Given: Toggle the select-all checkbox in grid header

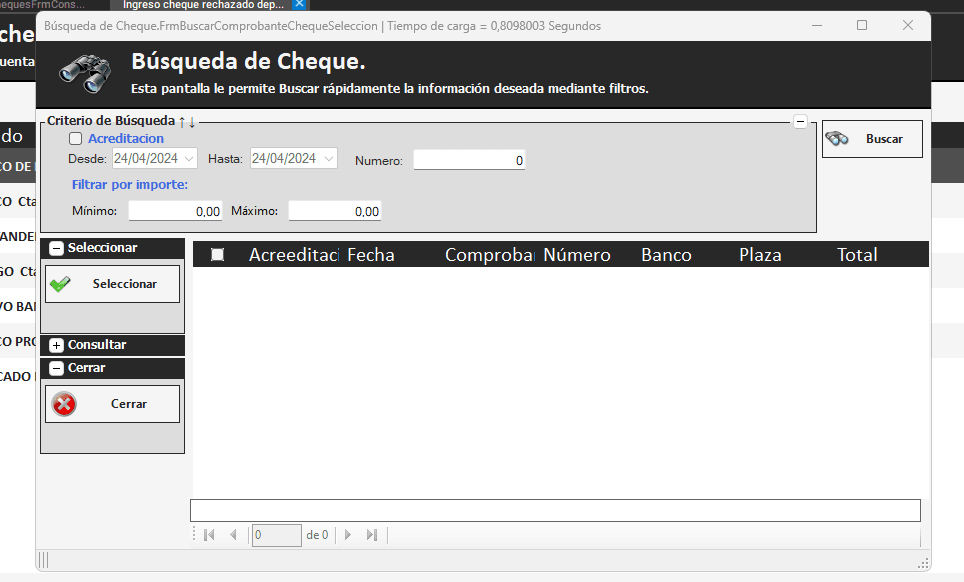Looking at the screenshot, I should [217, 255].
